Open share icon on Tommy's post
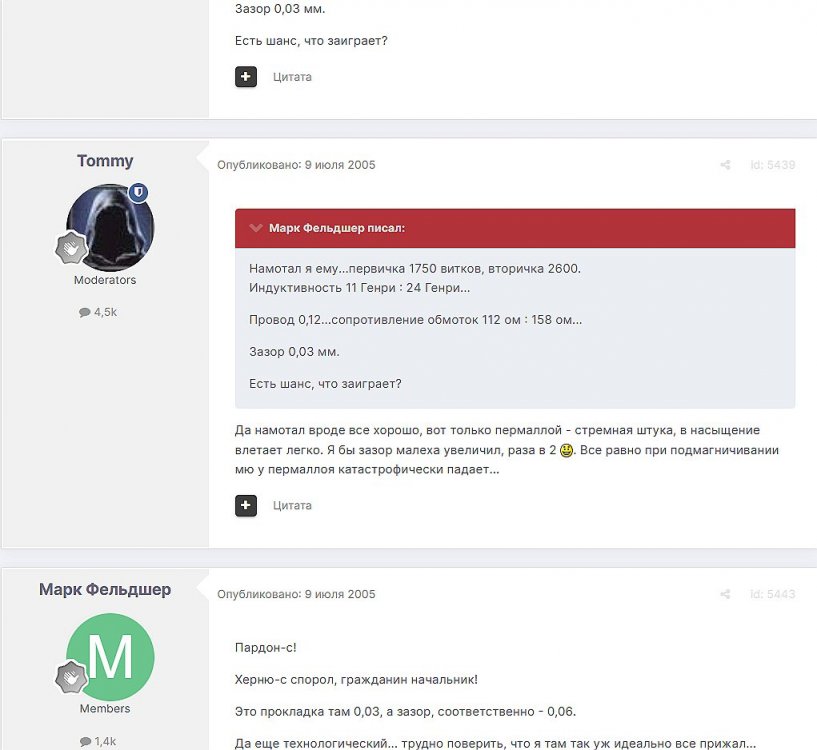The image size is (817, 750). [x=725, y=165]
